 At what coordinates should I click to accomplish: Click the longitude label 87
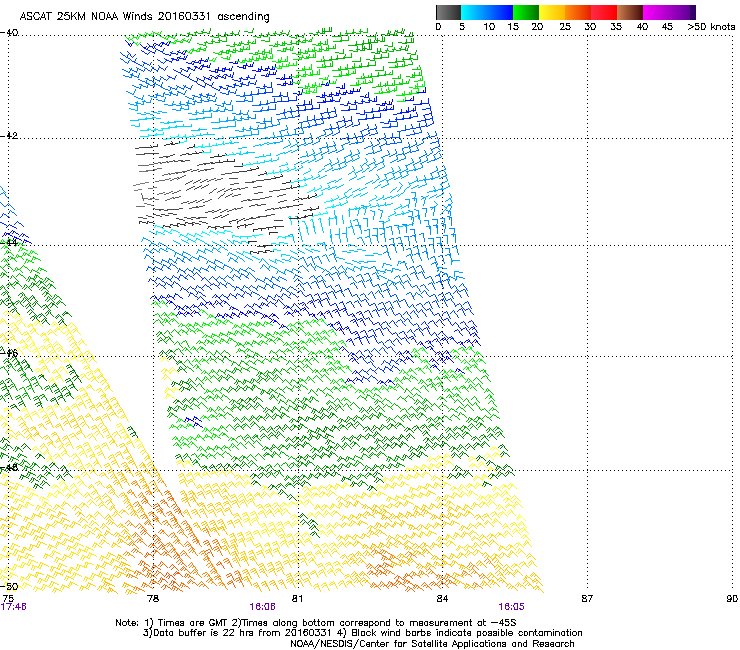(x=587, y=599)
